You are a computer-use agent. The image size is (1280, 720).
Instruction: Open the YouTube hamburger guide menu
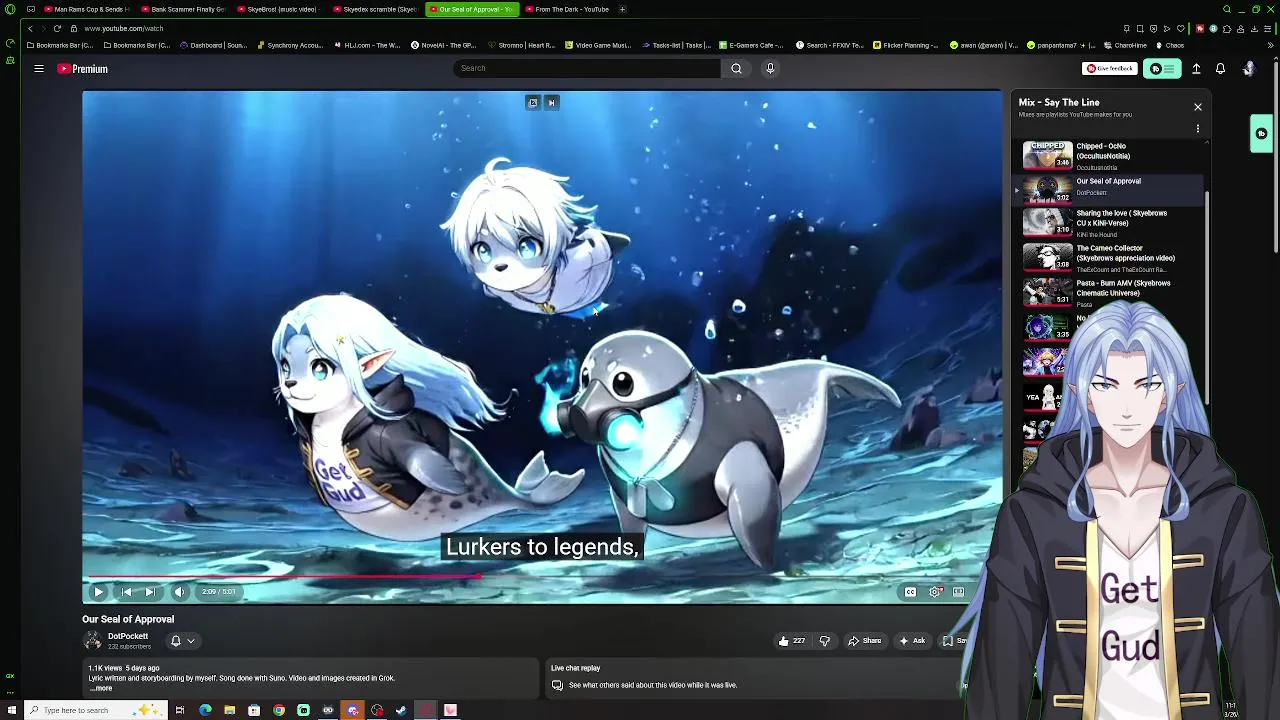tap(39, 69)
